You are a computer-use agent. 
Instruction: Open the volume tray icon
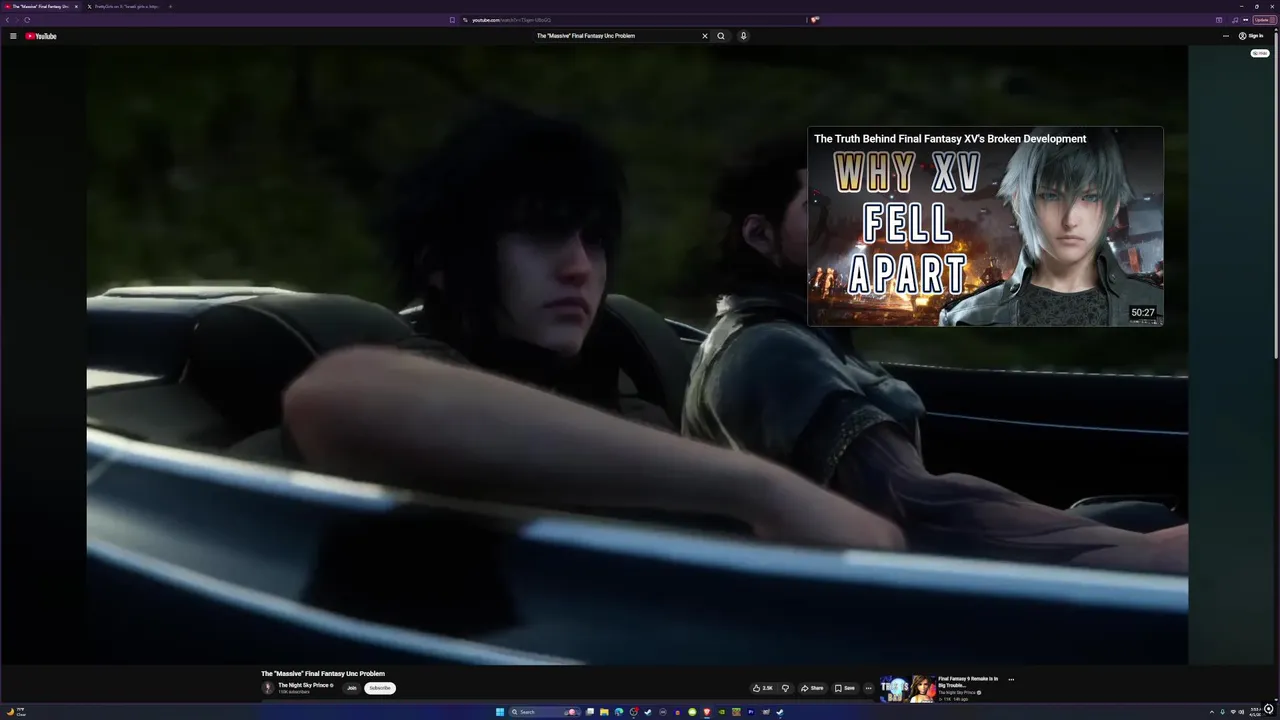pos(1242,712)
